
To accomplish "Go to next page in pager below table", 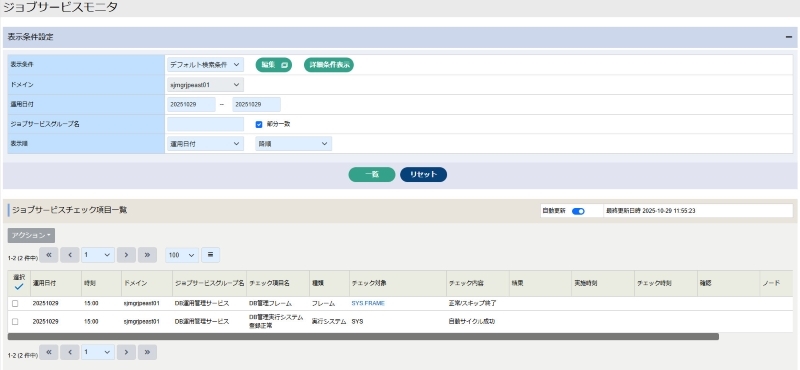I will [126, 352].
